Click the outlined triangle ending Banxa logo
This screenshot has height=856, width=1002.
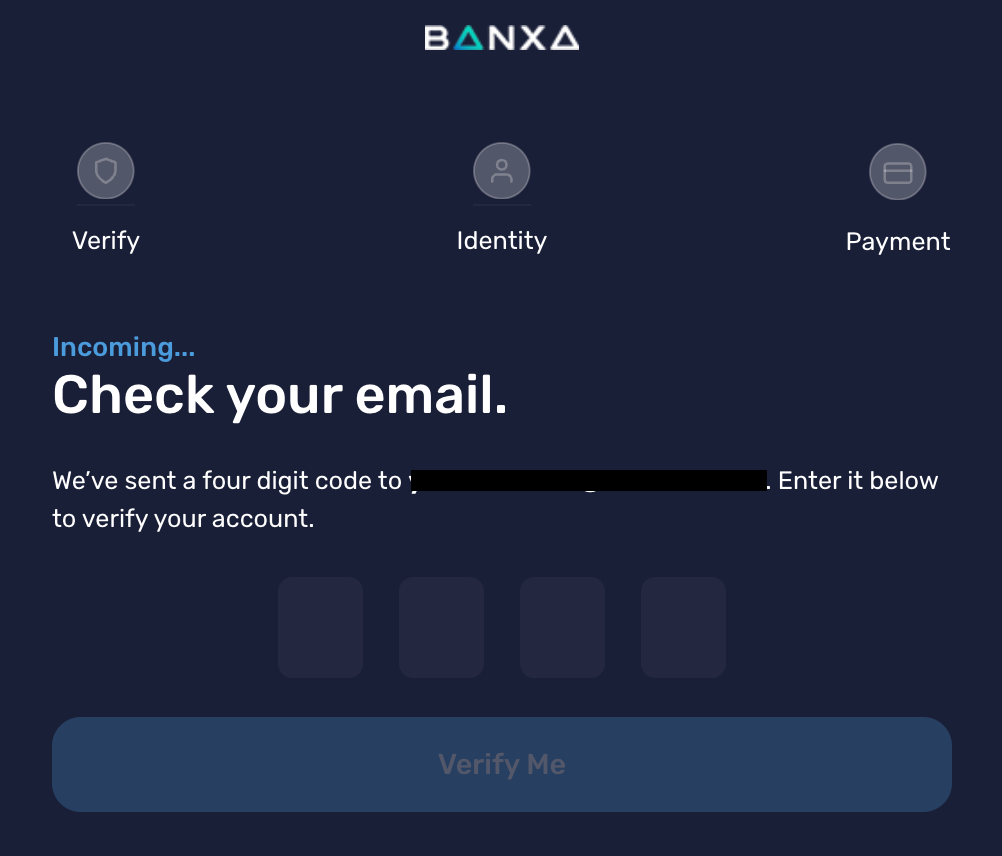565,38
